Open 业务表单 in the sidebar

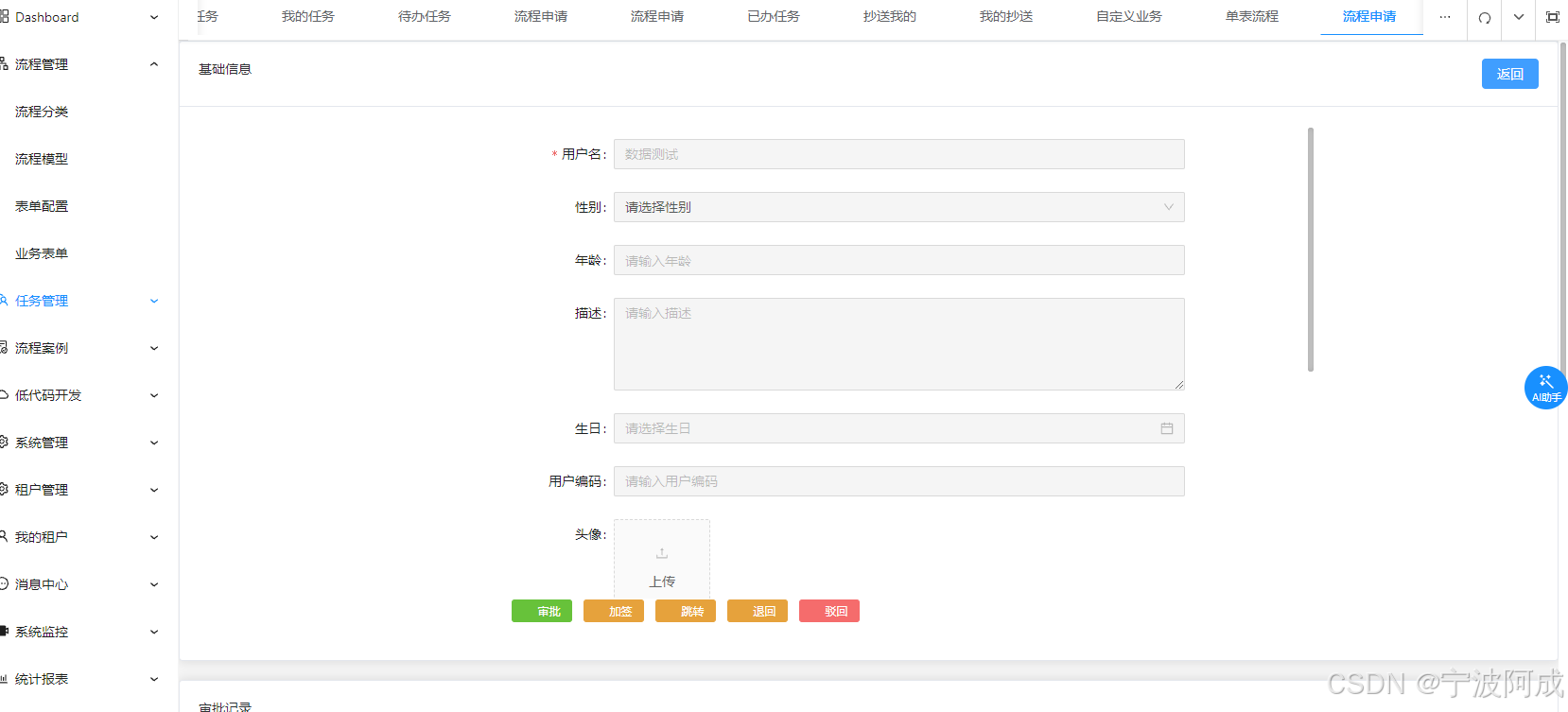click(x=42, y=253)
